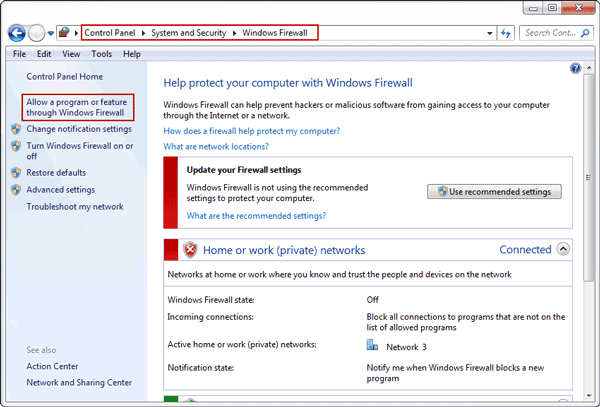
Task: Click Turn Windows Firewall on or off link
Action: coord(80,151)
